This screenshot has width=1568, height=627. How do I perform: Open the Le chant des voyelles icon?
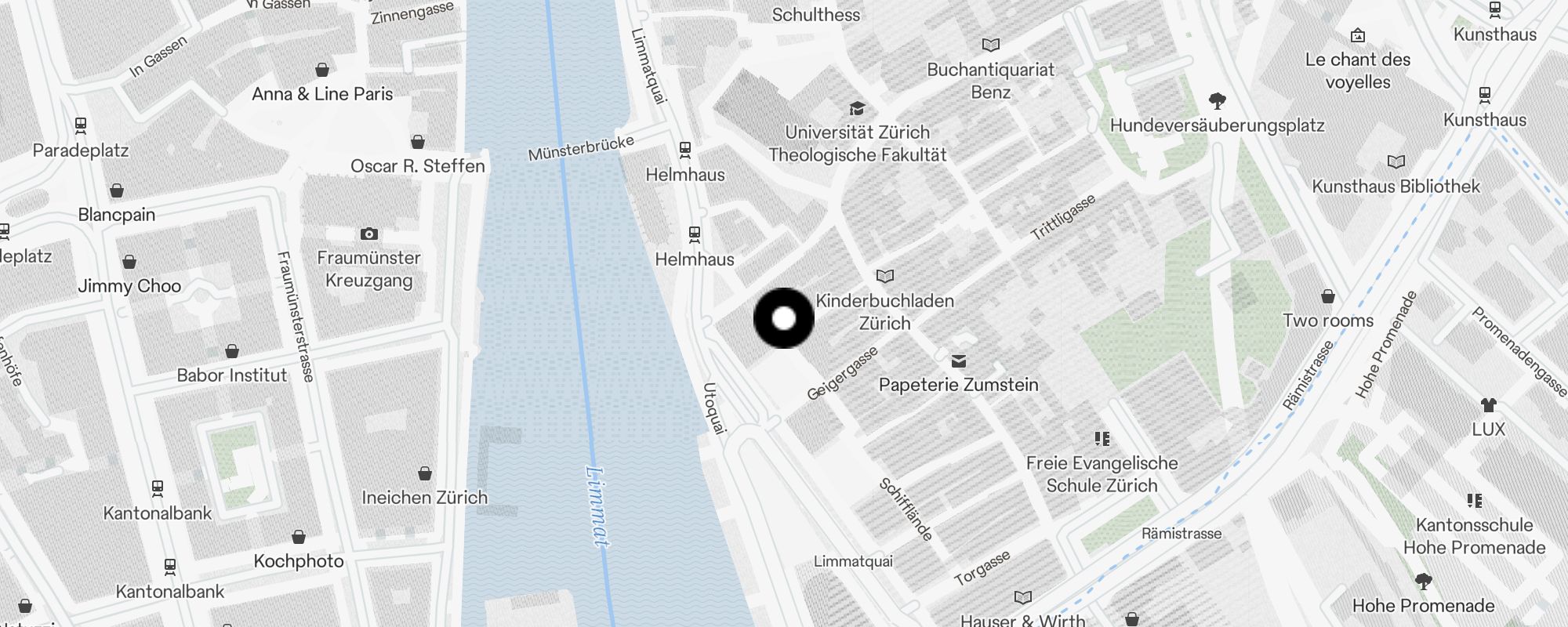click(x=1358, y=35)
